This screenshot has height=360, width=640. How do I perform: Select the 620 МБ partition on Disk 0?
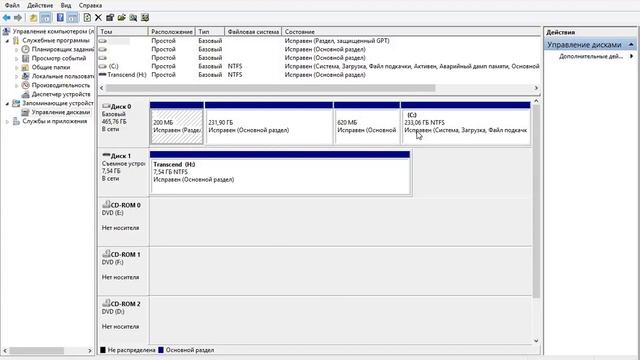click(367, 123)
